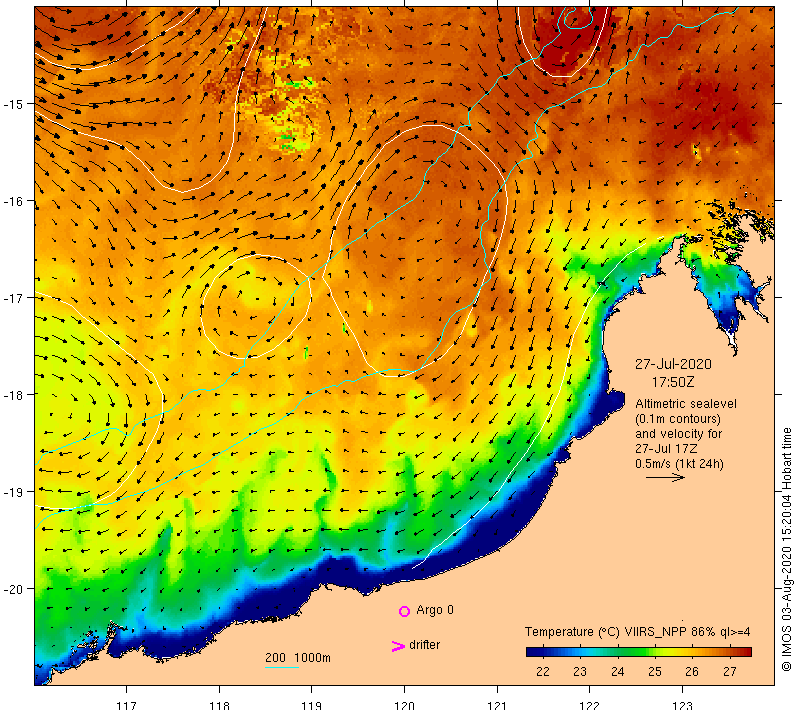800x710 pixels.
Task: Click the '0.5m/s (1kt 24h)' scale text
Action: 679,464
